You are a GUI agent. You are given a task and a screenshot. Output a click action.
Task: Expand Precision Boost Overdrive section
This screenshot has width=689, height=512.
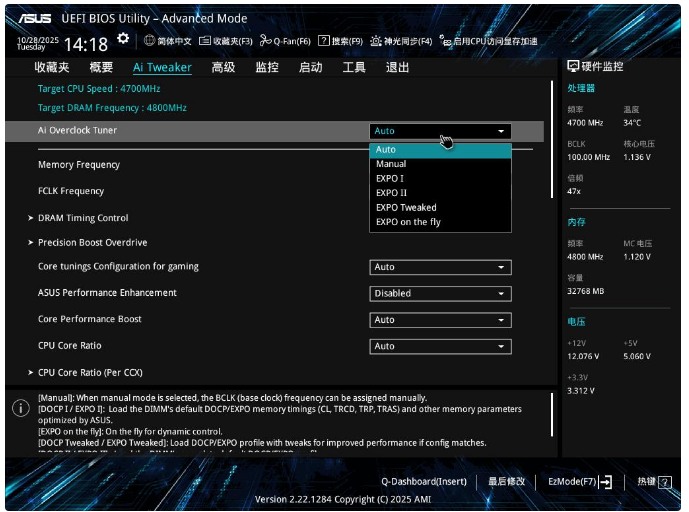coord(92,242)
